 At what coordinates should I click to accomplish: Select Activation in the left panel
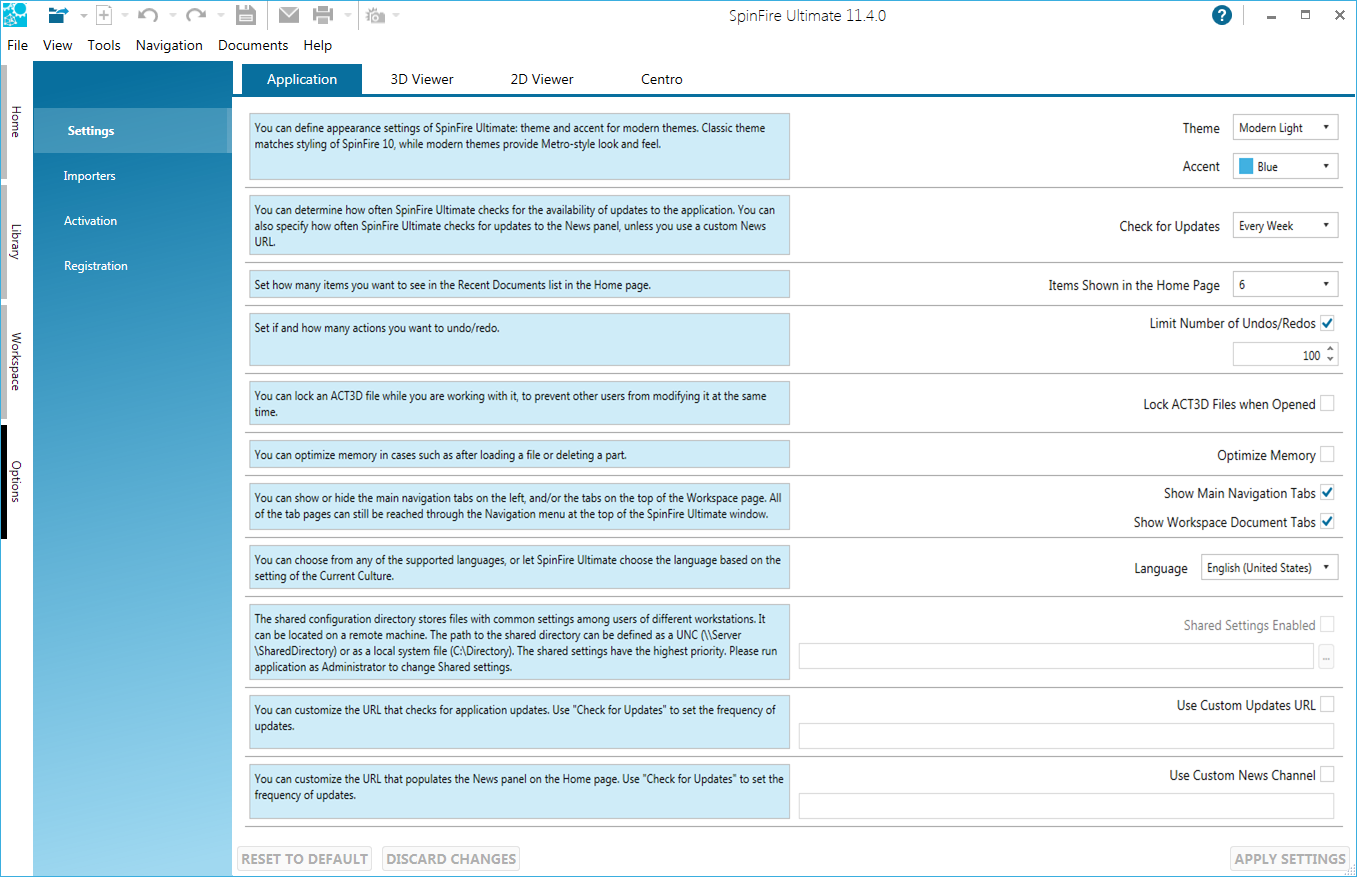click(131, 221)
